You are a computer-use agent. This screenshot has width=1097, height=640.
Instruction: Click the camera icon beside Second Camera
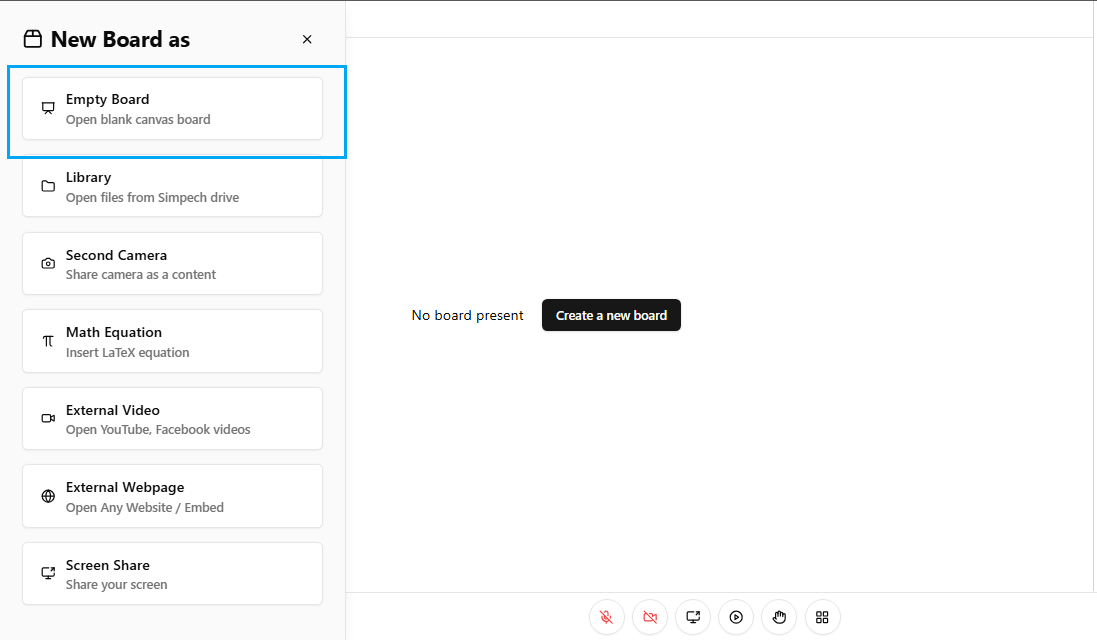point(48,264)
